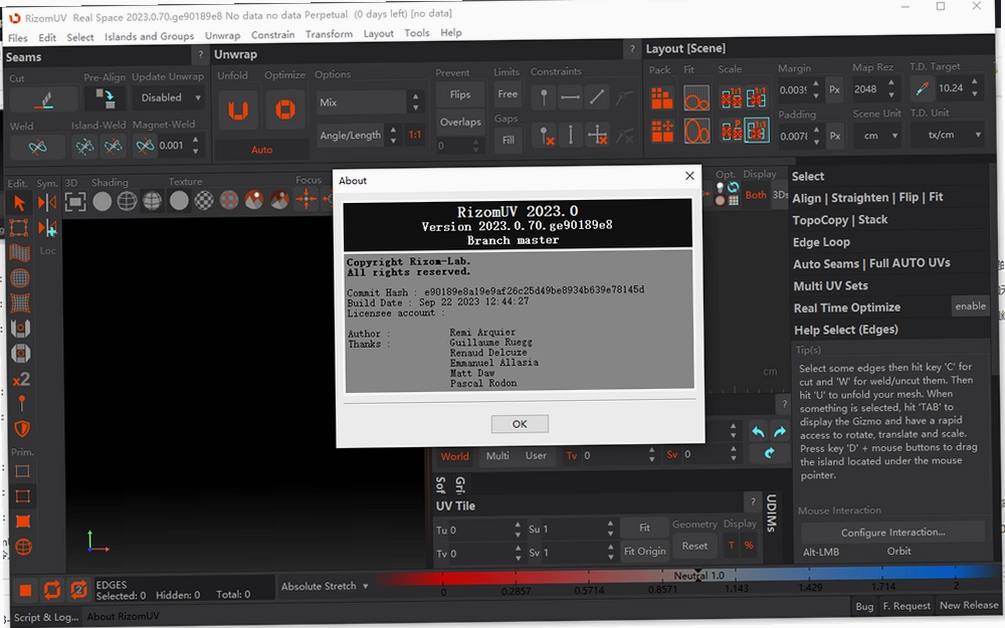Click the Weld seam icon
The image size is (1005, 628).
click(38, 147)
